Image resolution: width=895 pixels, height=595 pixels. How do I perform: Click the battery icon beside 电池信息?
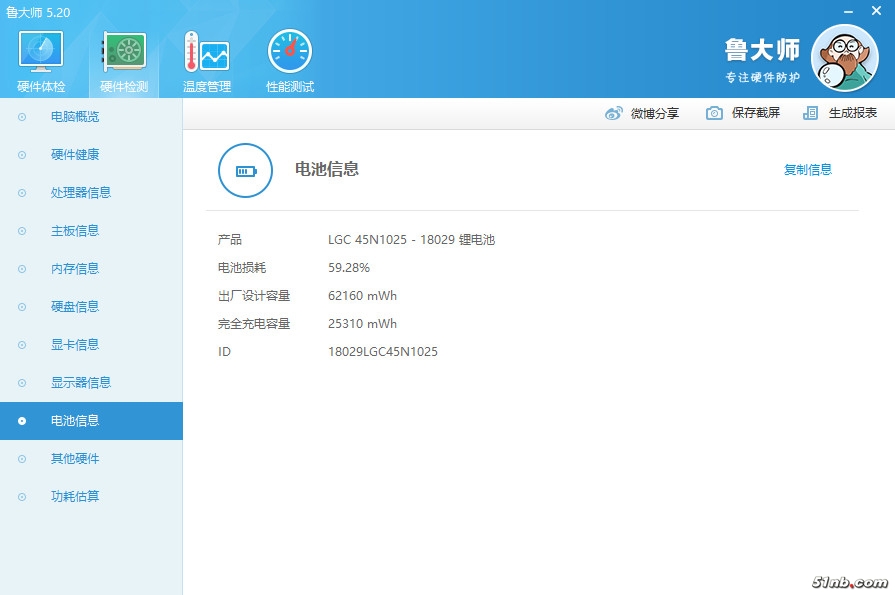(245, 170)
